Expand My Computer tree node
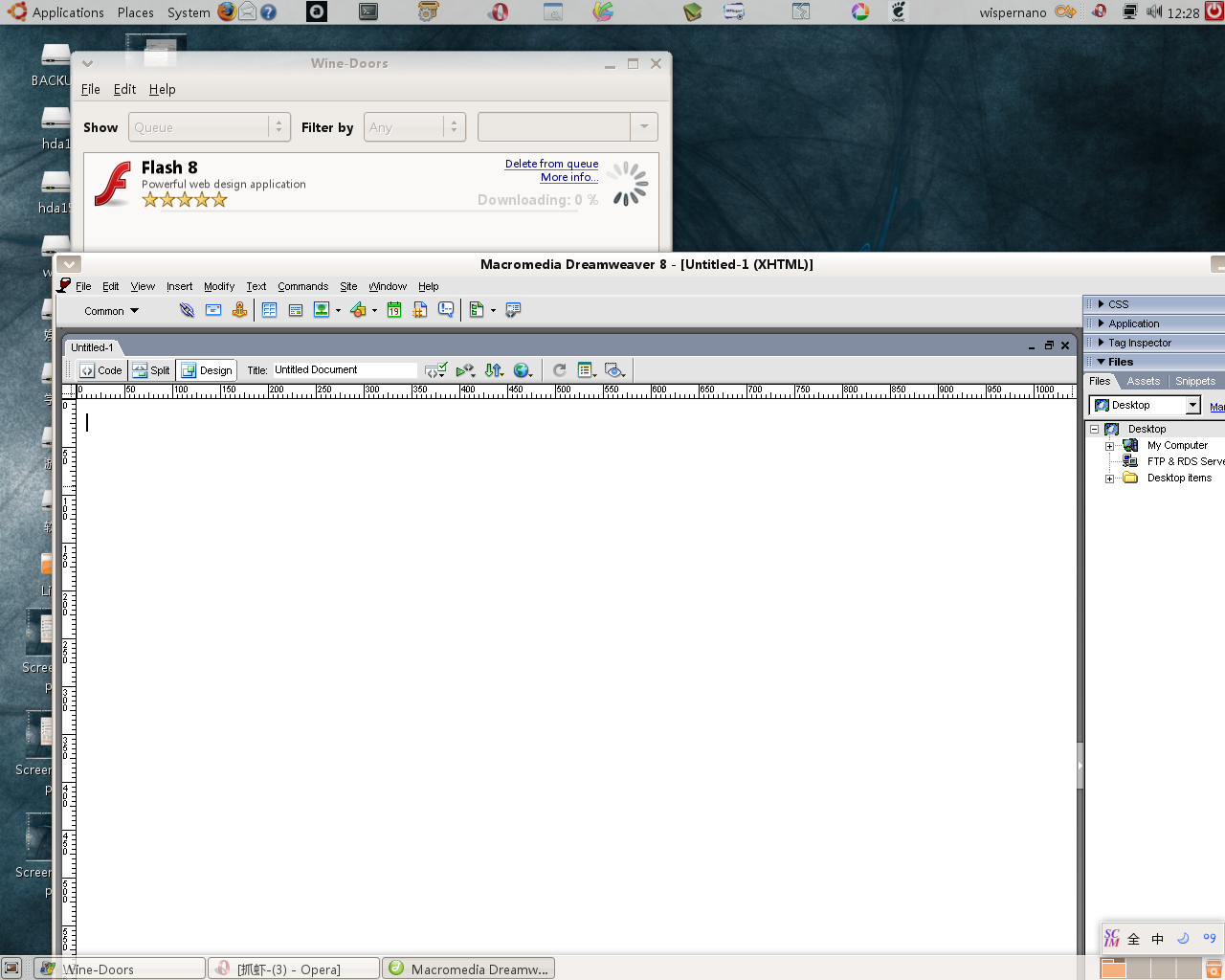 coord(1109,446)
